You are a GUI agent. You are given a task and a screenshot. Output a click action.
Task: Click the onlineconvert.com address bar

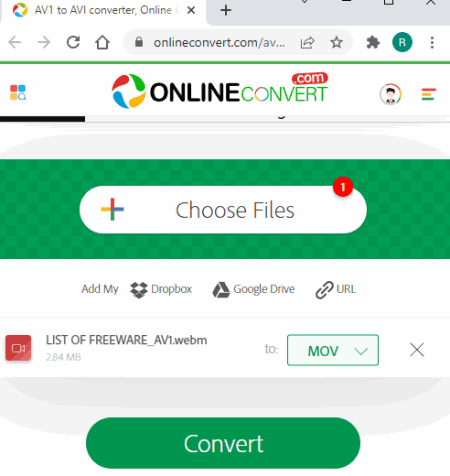(x=220, y=43)
